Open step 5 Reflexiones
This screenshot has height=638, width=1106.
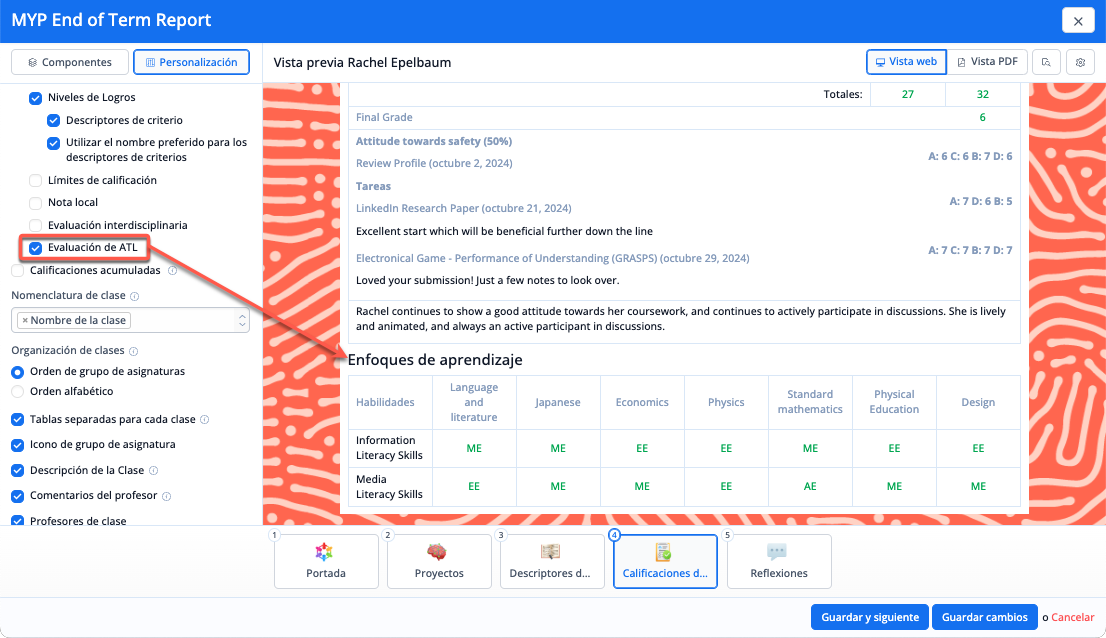tap(778, 562)
